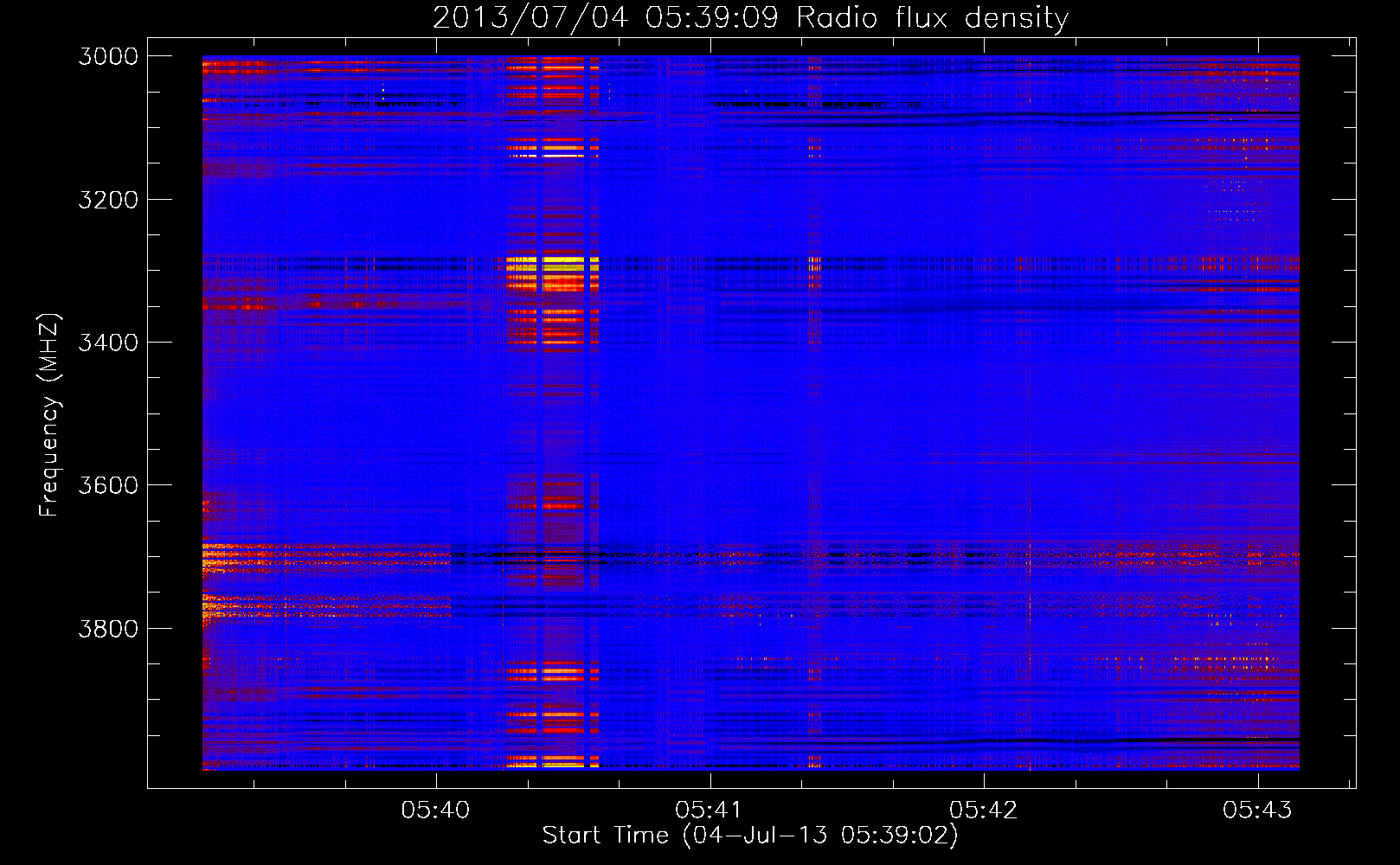Click the 05:43 time tick label
Screen dimensions: 1400x865
(1257, 810)
